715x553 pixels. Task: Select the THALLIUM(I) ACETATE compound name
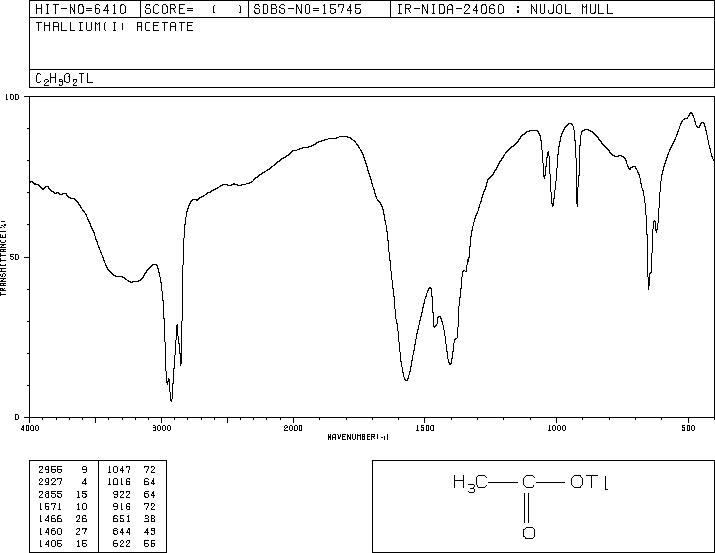click(114, 26)
